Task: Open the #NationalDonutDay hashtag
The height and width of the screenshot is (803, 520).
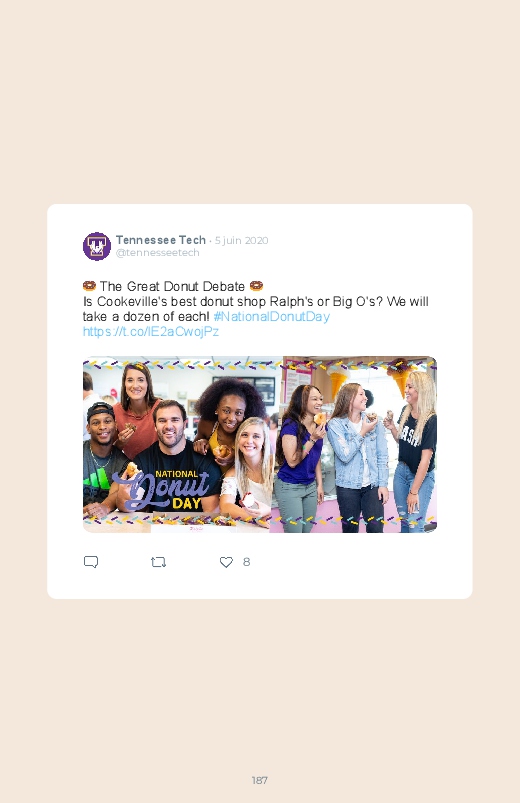Action: (x=272, y=316)
